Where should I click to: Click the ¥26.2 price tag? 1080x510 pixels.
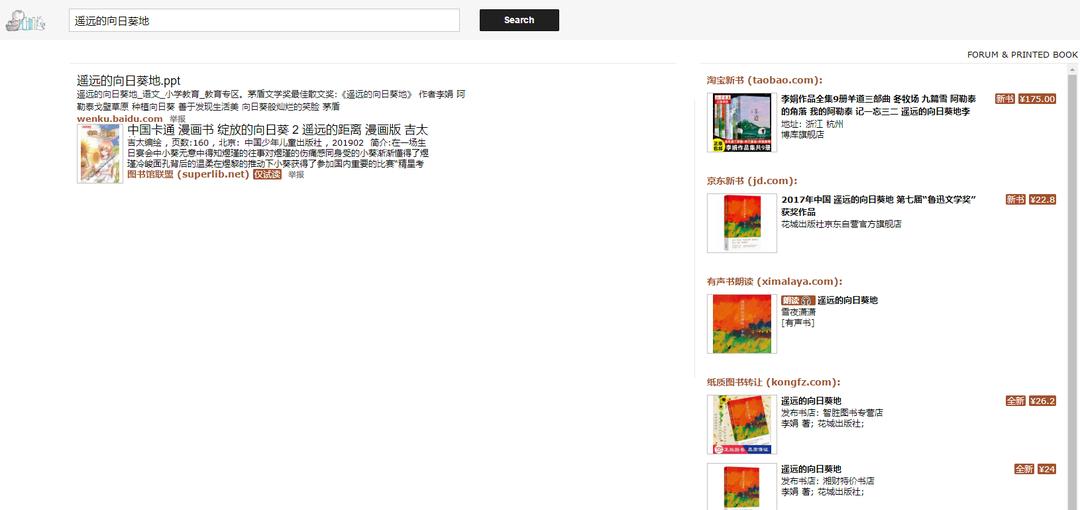click(1042, 400)
